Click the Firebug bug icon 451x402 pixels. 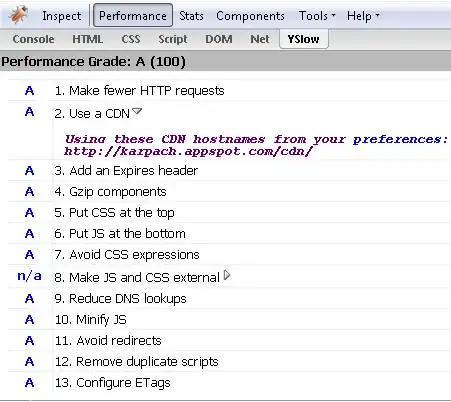click(18, 15)
